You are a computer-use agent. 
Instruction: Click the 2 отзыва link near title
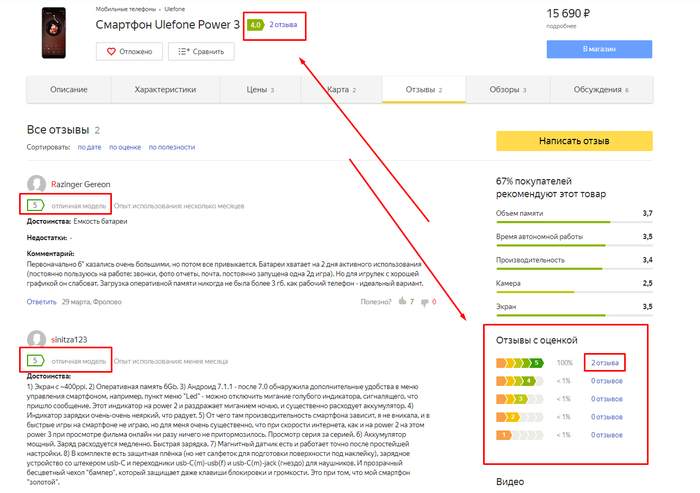283,25
